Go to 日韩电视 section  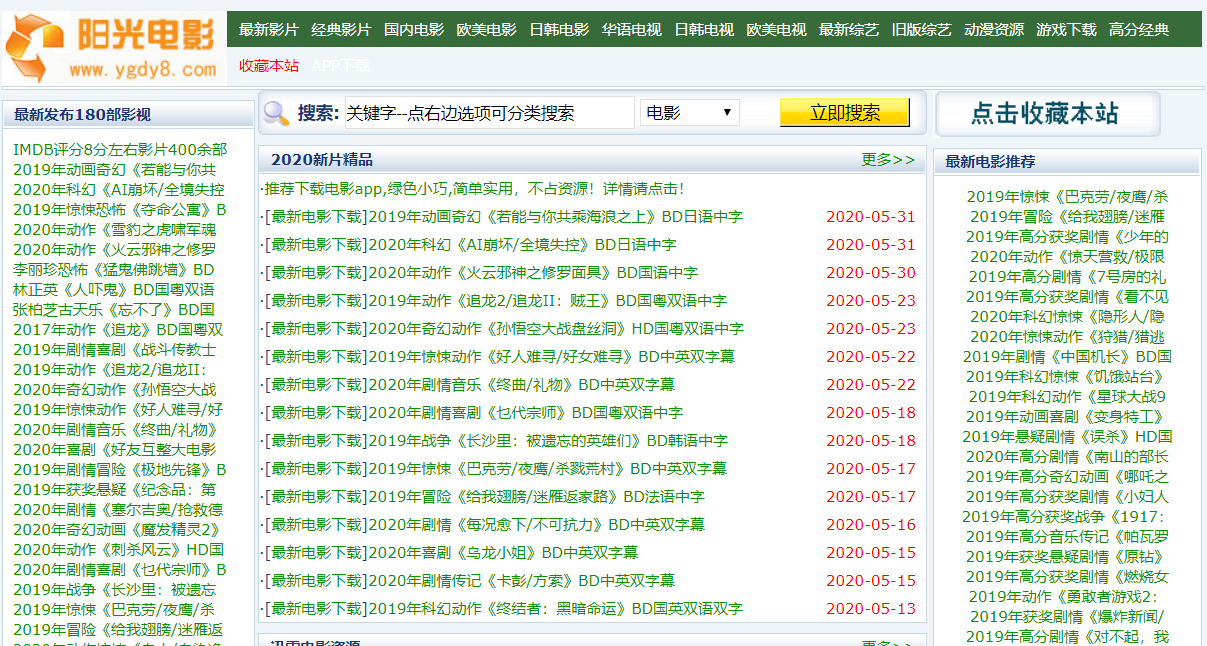[704, 29]
